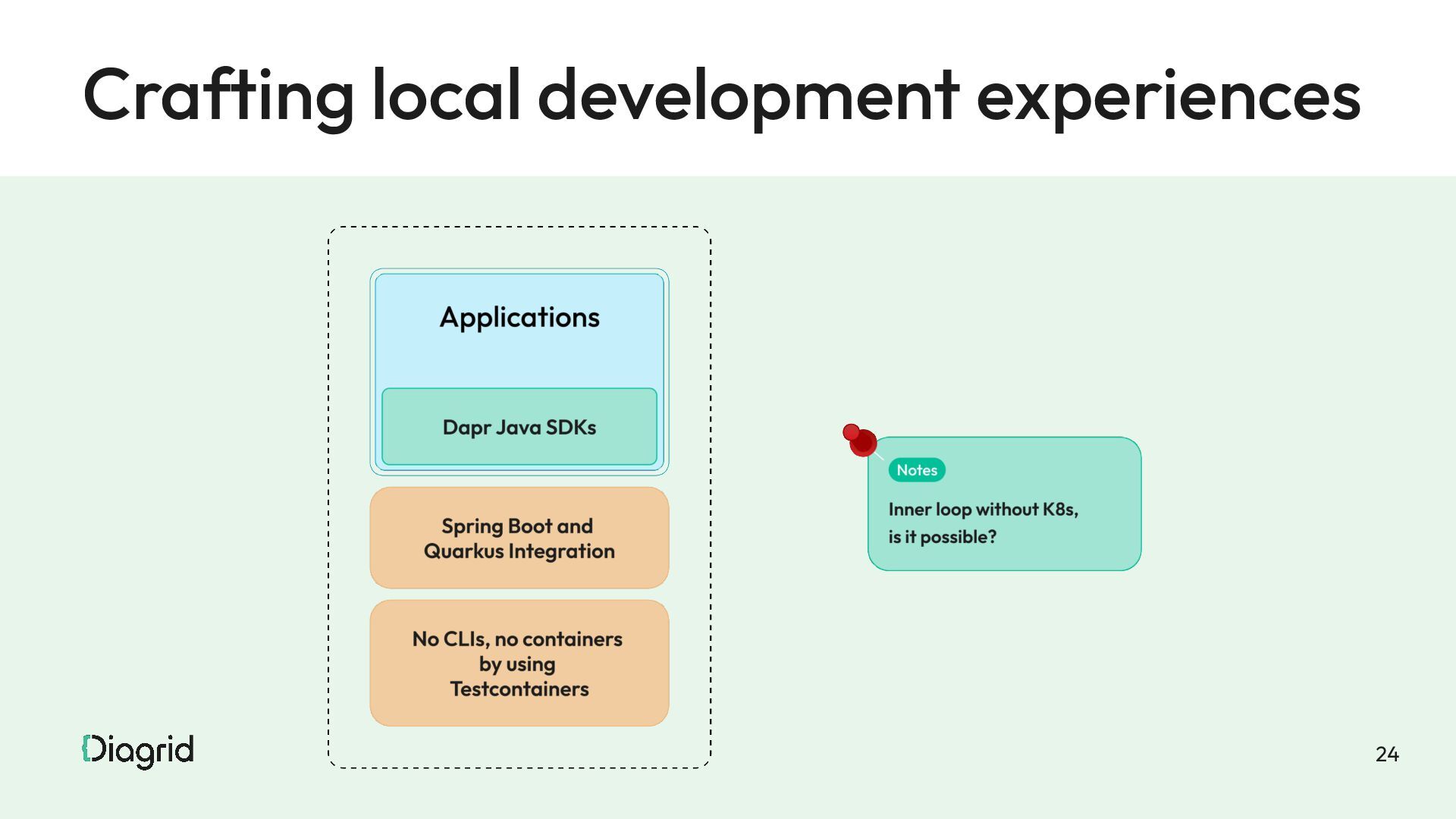Click the Diagrid logo
The image size is (1456, 819).
pos(138,751)
